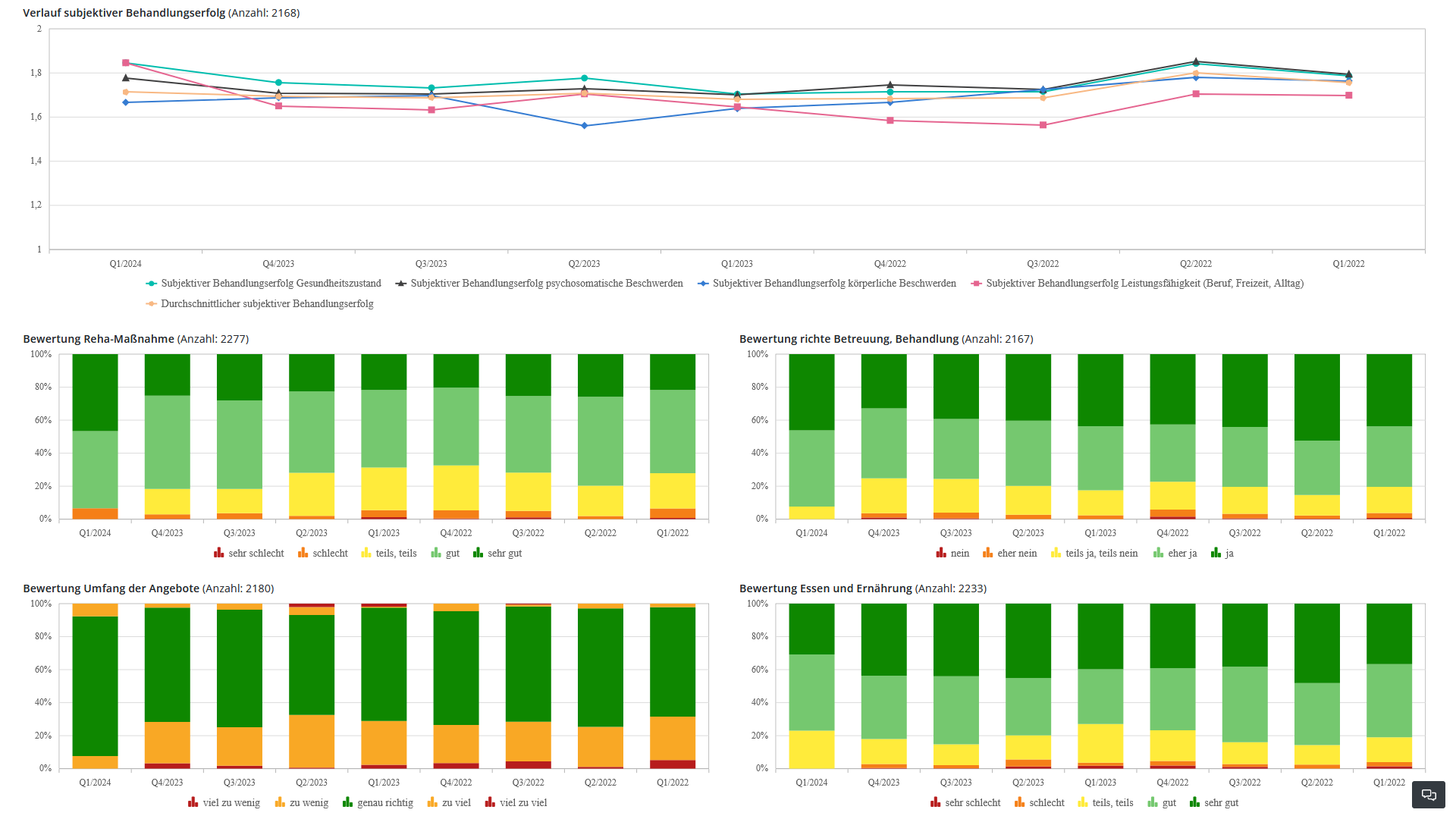1456x819 pixels.
Task: Toggle 'nein' legend in Betreuung chart
Action: (x=952, y=554)
